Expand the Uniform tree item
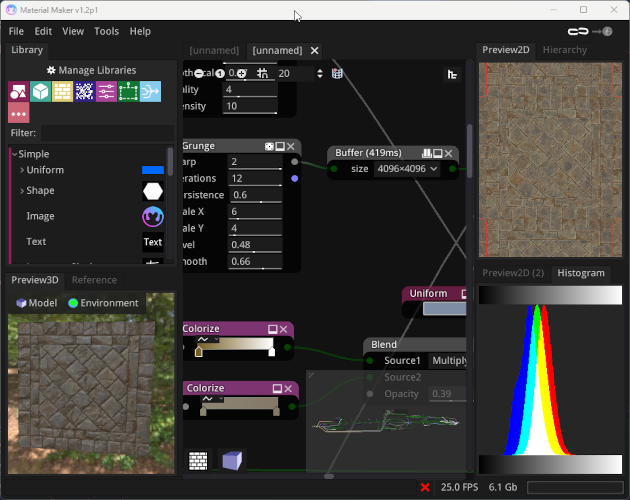 [22, 170]
